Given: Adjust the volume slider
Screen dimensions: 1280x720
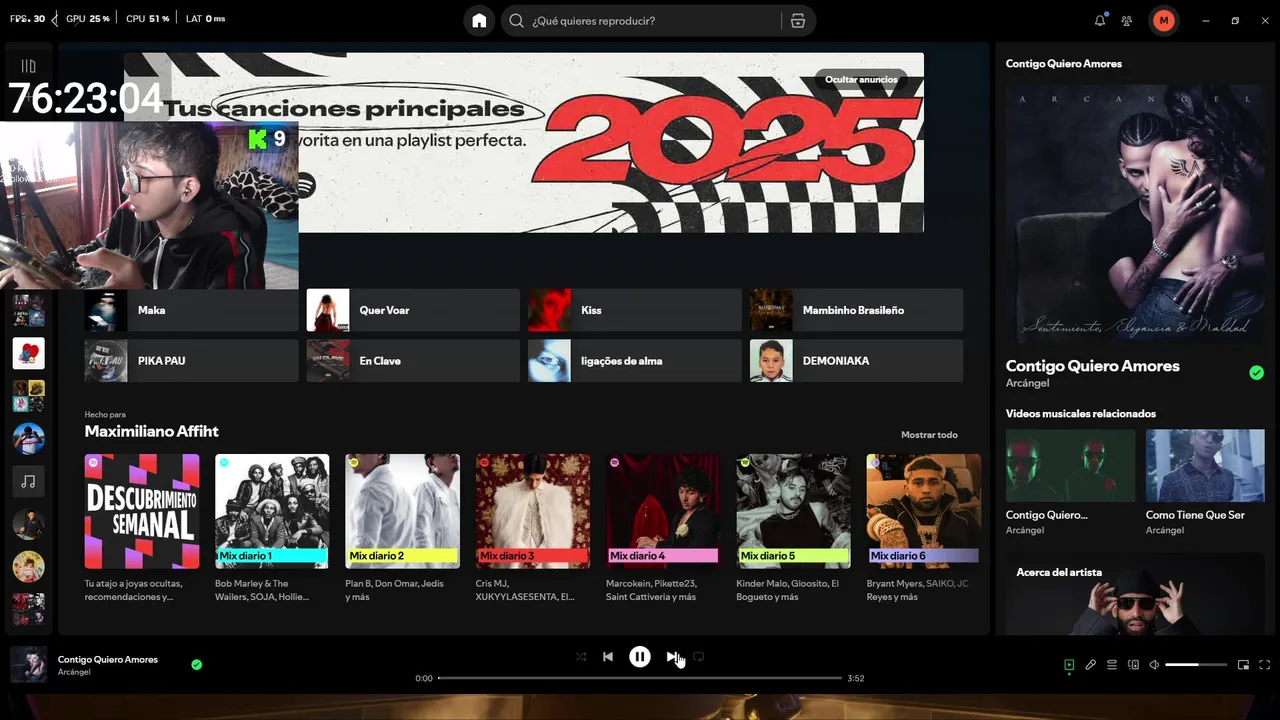Looking at the screenshot, I should (1196, 665).
